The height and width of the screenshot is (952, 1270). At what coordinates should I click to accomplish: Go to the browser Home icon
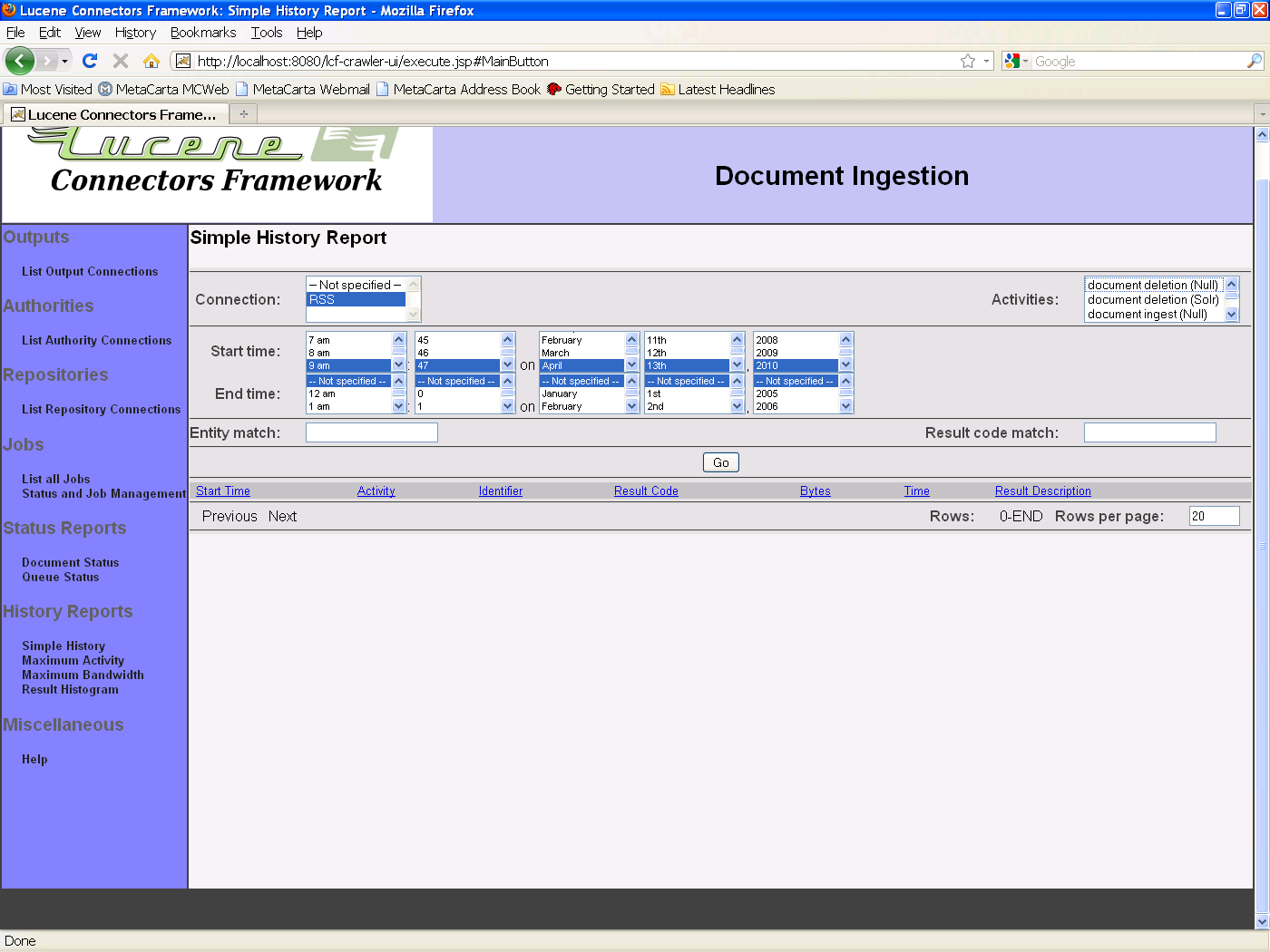(x=151, y=61)
